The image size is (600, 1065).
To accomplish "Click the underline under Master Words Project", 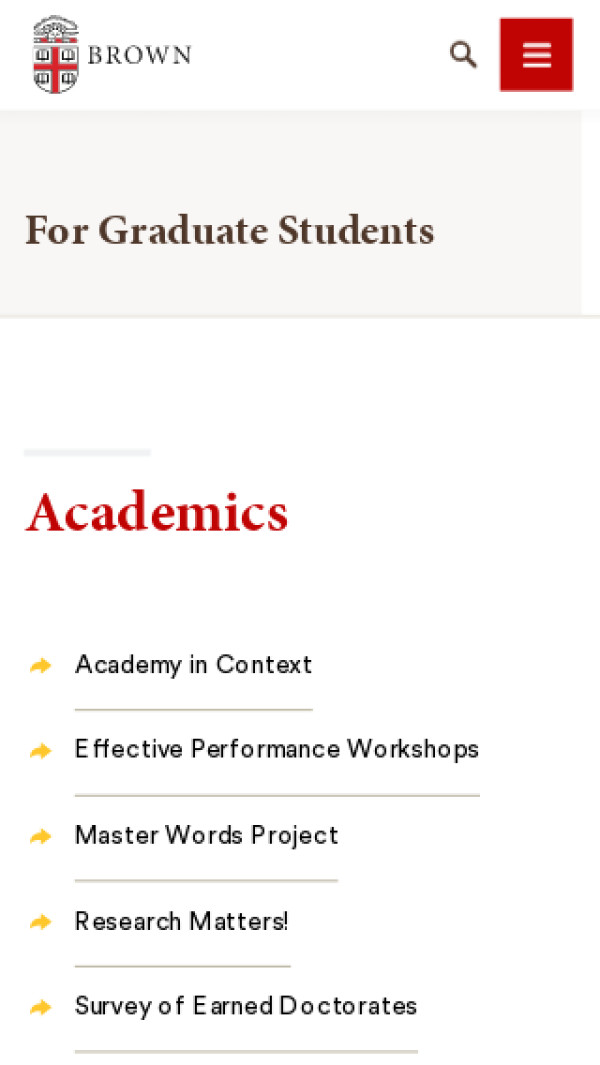I will coord(206,881).
